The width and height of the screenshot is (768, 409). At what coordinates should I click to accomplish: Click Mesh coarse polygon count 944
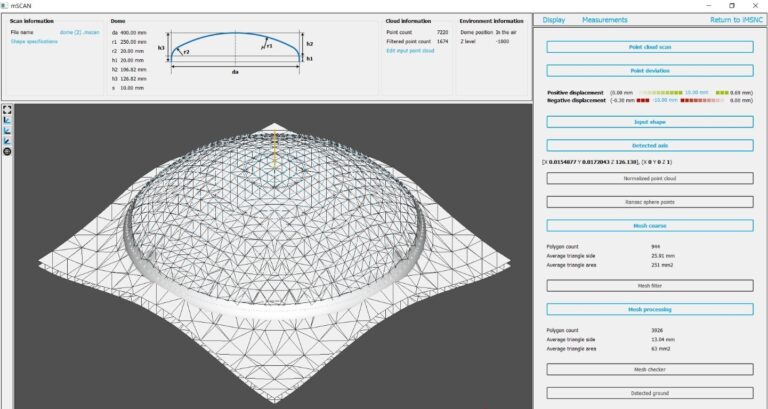pyautogui.click(x=655, y=247)
